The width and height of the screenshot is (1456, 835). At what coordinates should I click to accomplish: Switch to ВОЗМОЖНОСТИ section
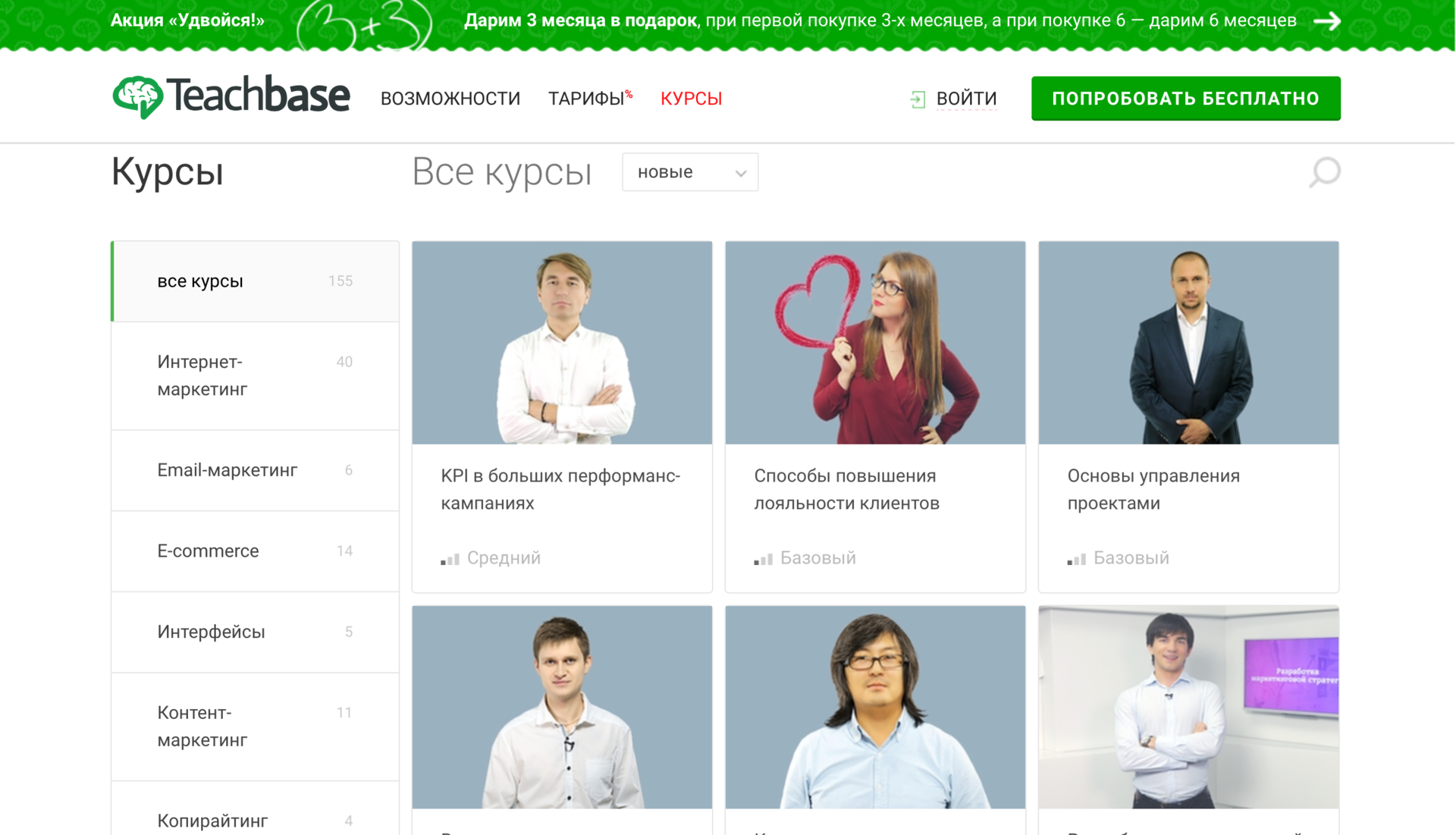450,98
